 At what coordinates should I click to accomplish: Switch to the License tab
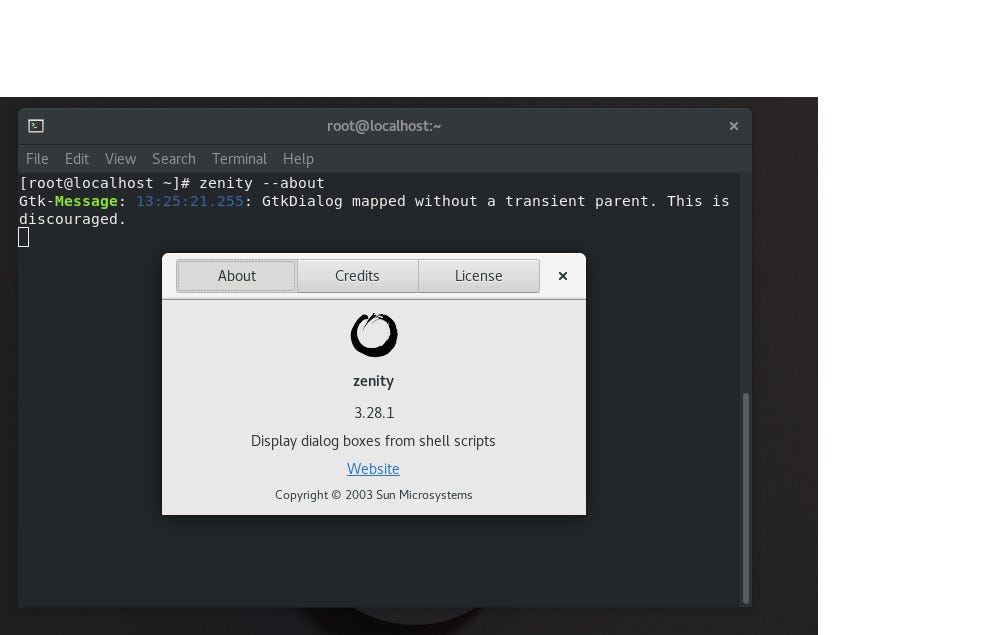pos(478,275)
